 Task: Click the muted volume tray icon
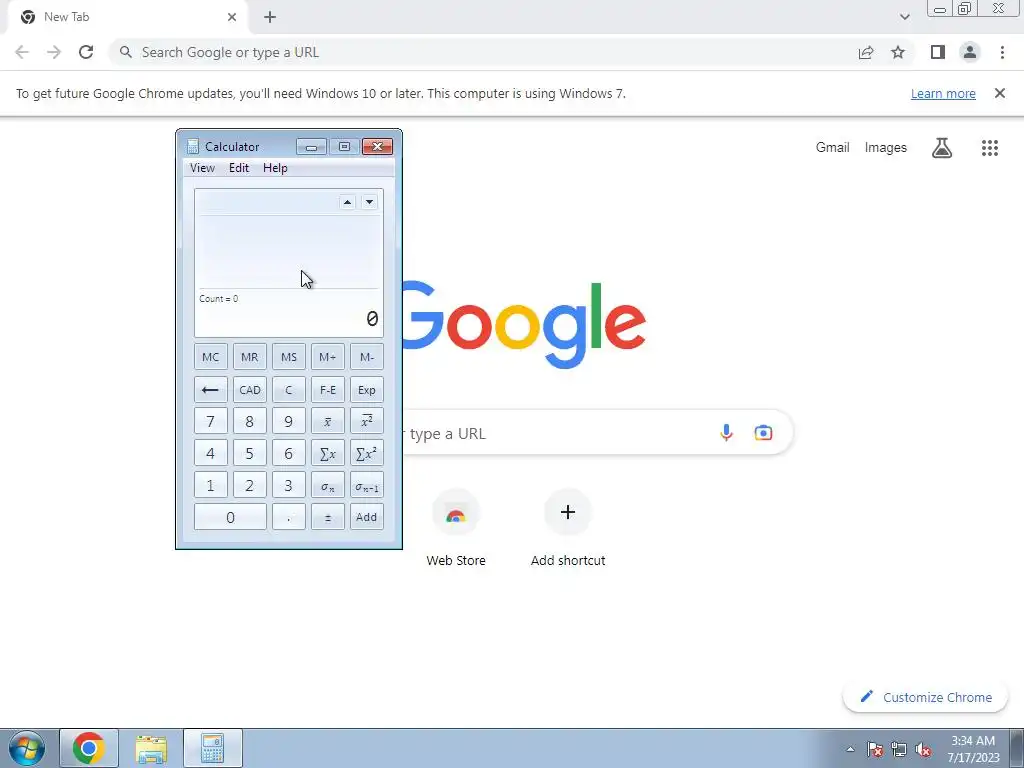923,749
